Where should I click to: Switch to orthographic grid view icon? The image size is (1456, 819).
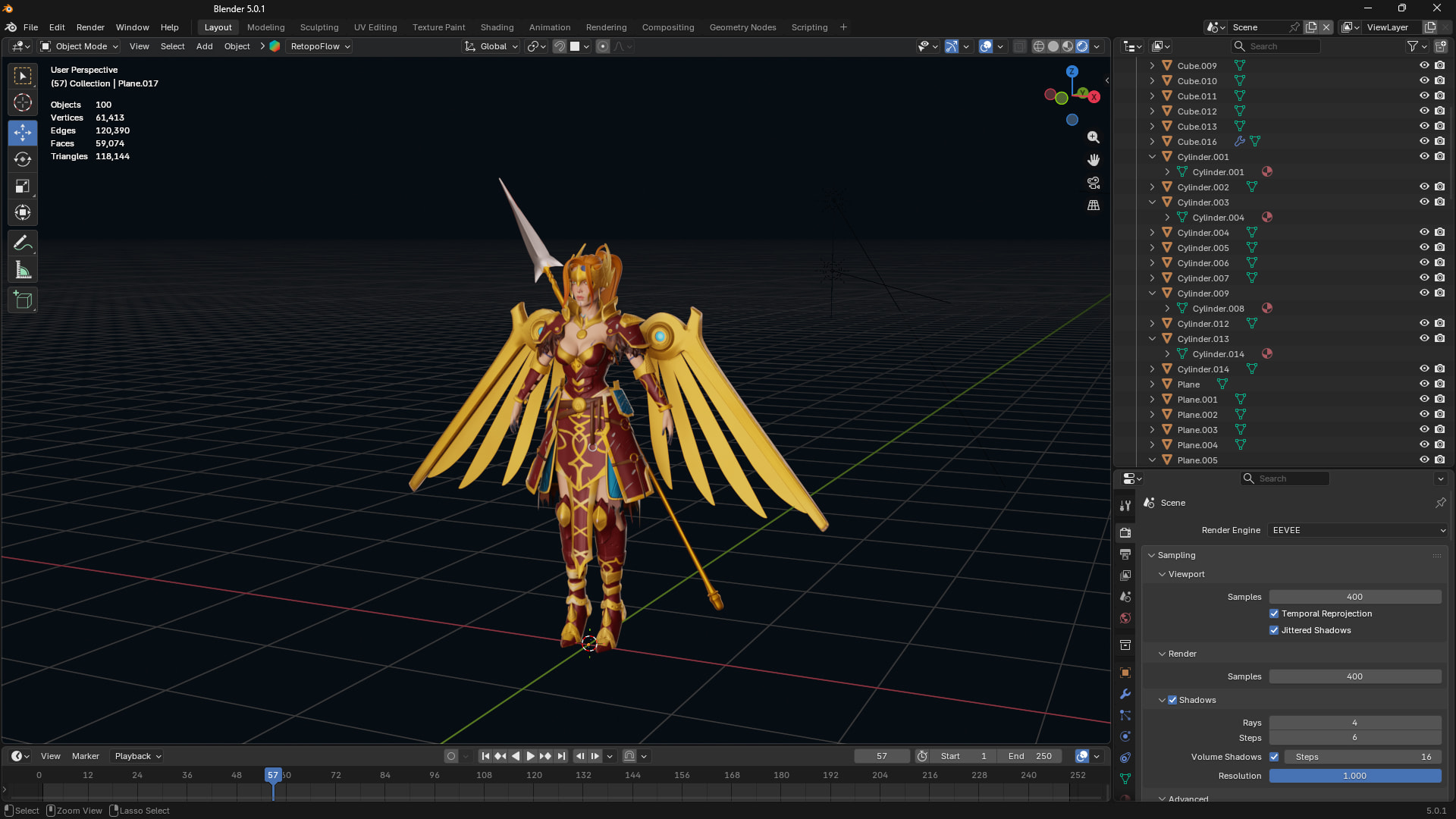pyautogui.click(x=1094, y=206)
